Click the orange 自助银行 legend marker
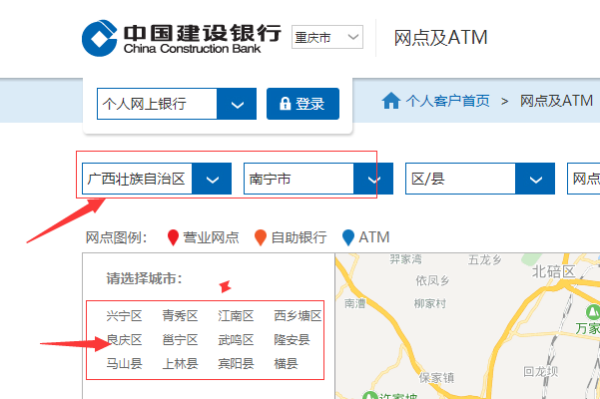Viewport: 600px width, 399px height. (x=260, y=238)
